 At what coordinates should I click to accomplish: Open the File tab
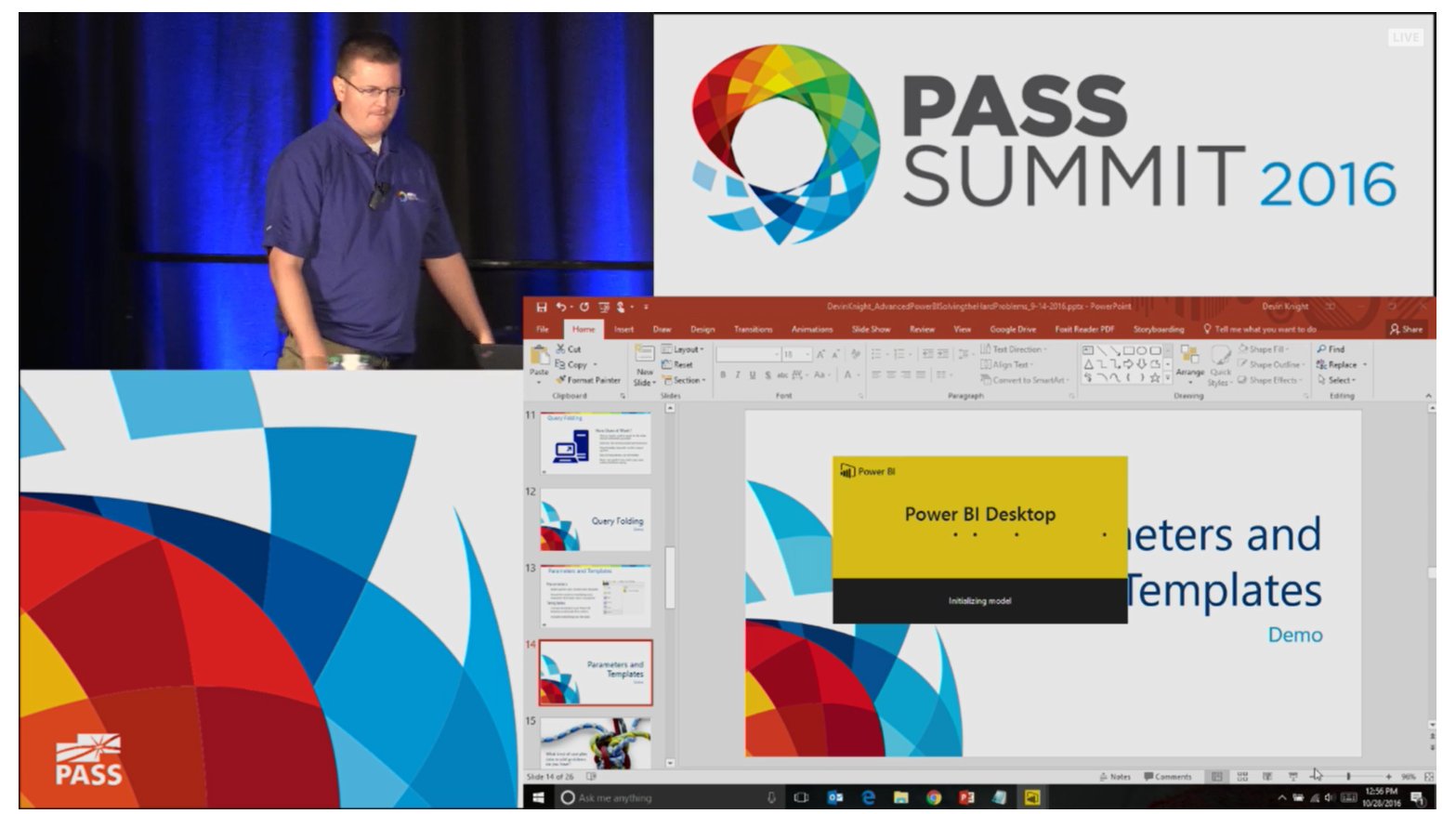coord(543,329)
